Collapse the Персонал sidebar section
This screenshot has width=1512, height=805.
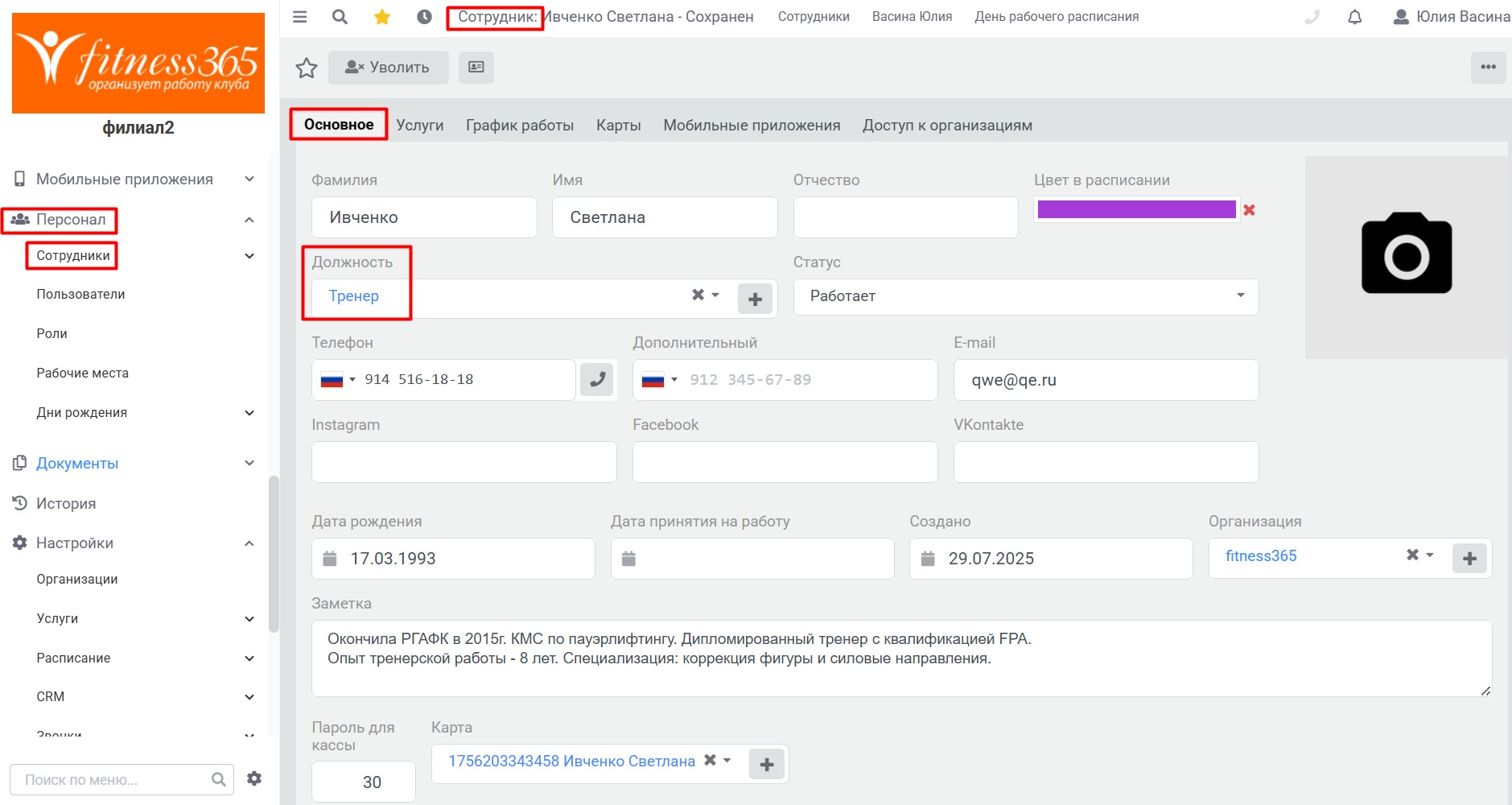click(x=249, y=220)
